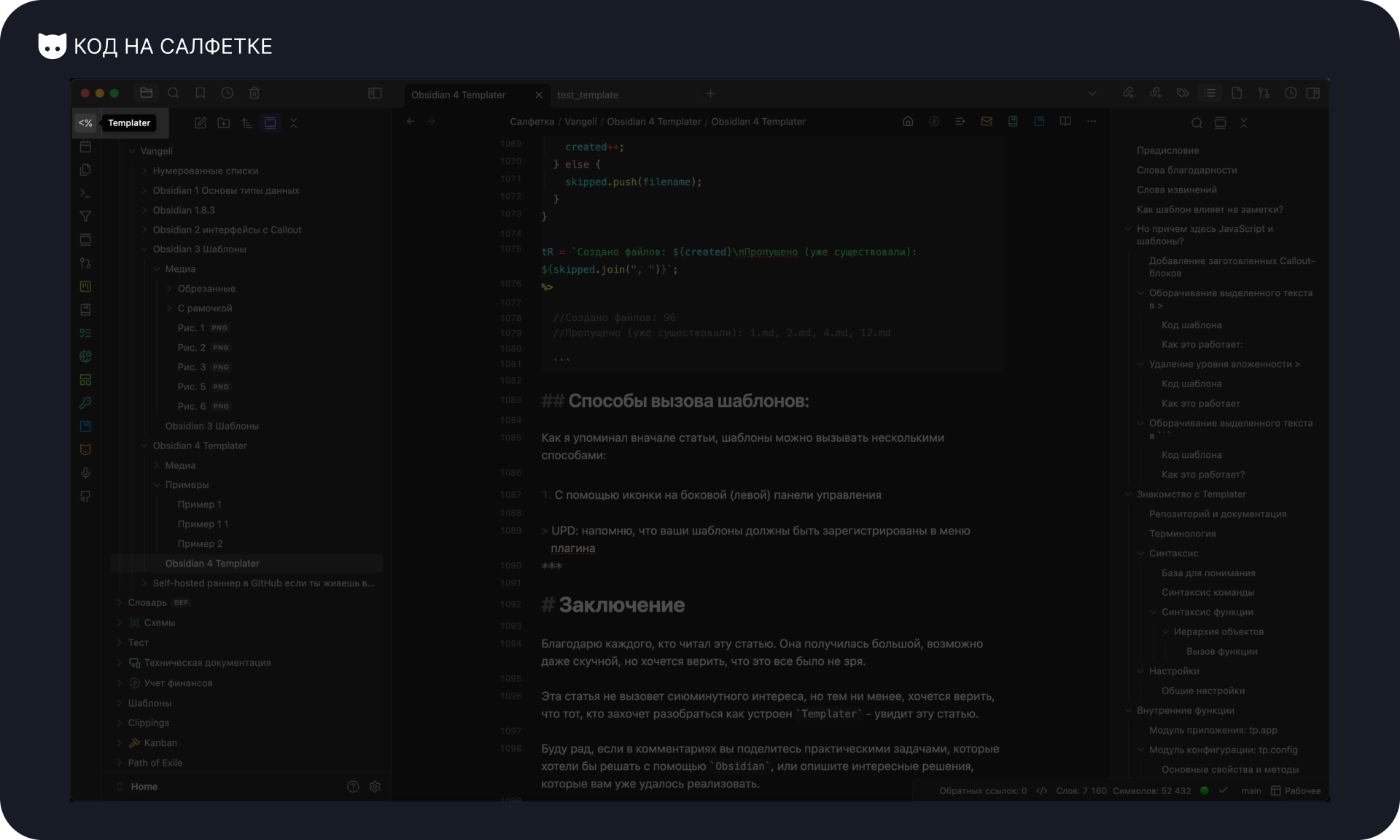Toggle auto-reveal active file in explorer
Viewport: 1400px width, 840px height.
click(271, 123)
